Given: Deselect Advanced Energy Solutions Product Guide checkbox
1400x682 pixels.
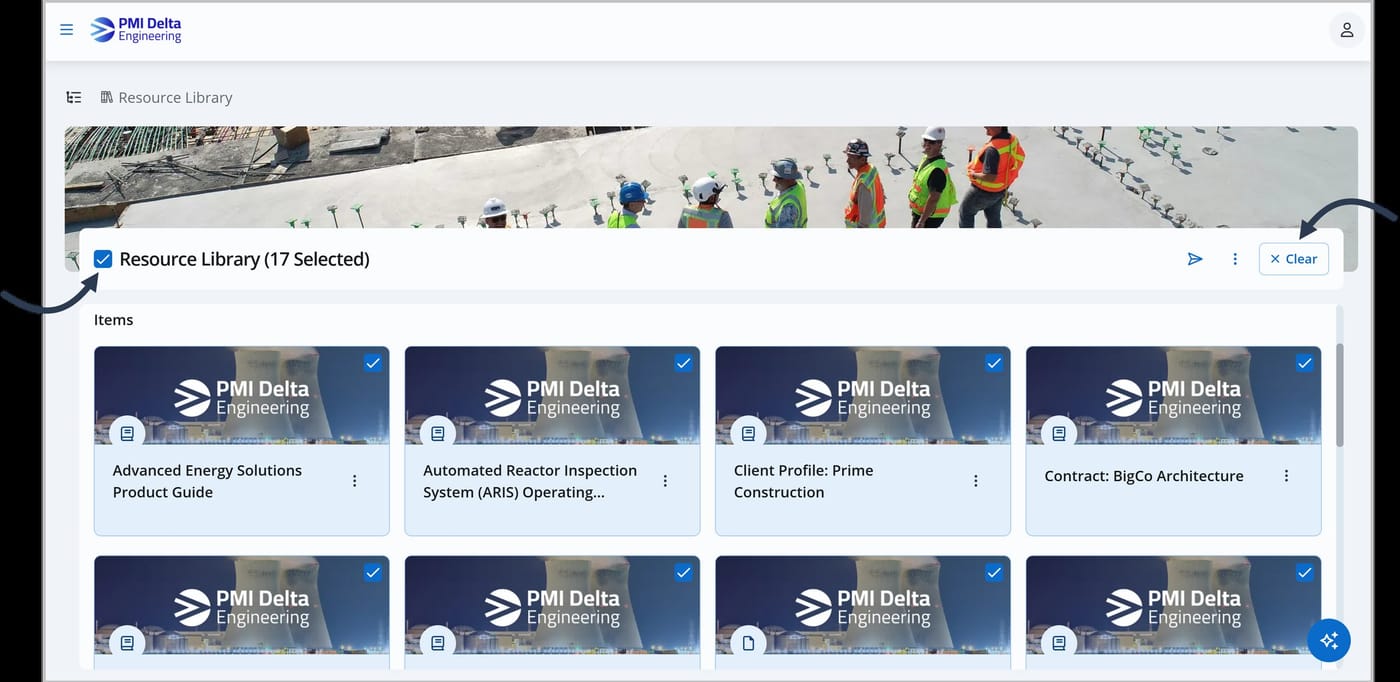Looking at the screenshot, I should (373, 363).
